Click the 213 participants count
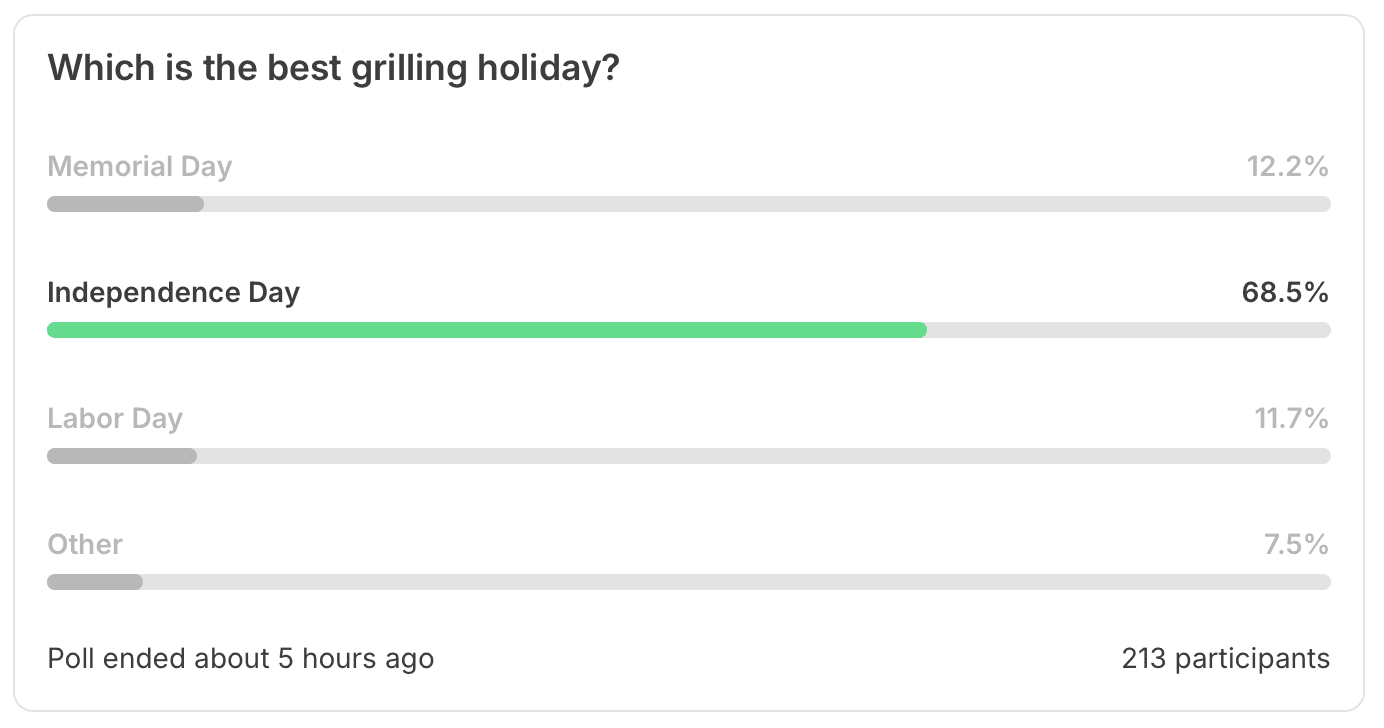1384x728 pixels. [x=1226, y=659]
